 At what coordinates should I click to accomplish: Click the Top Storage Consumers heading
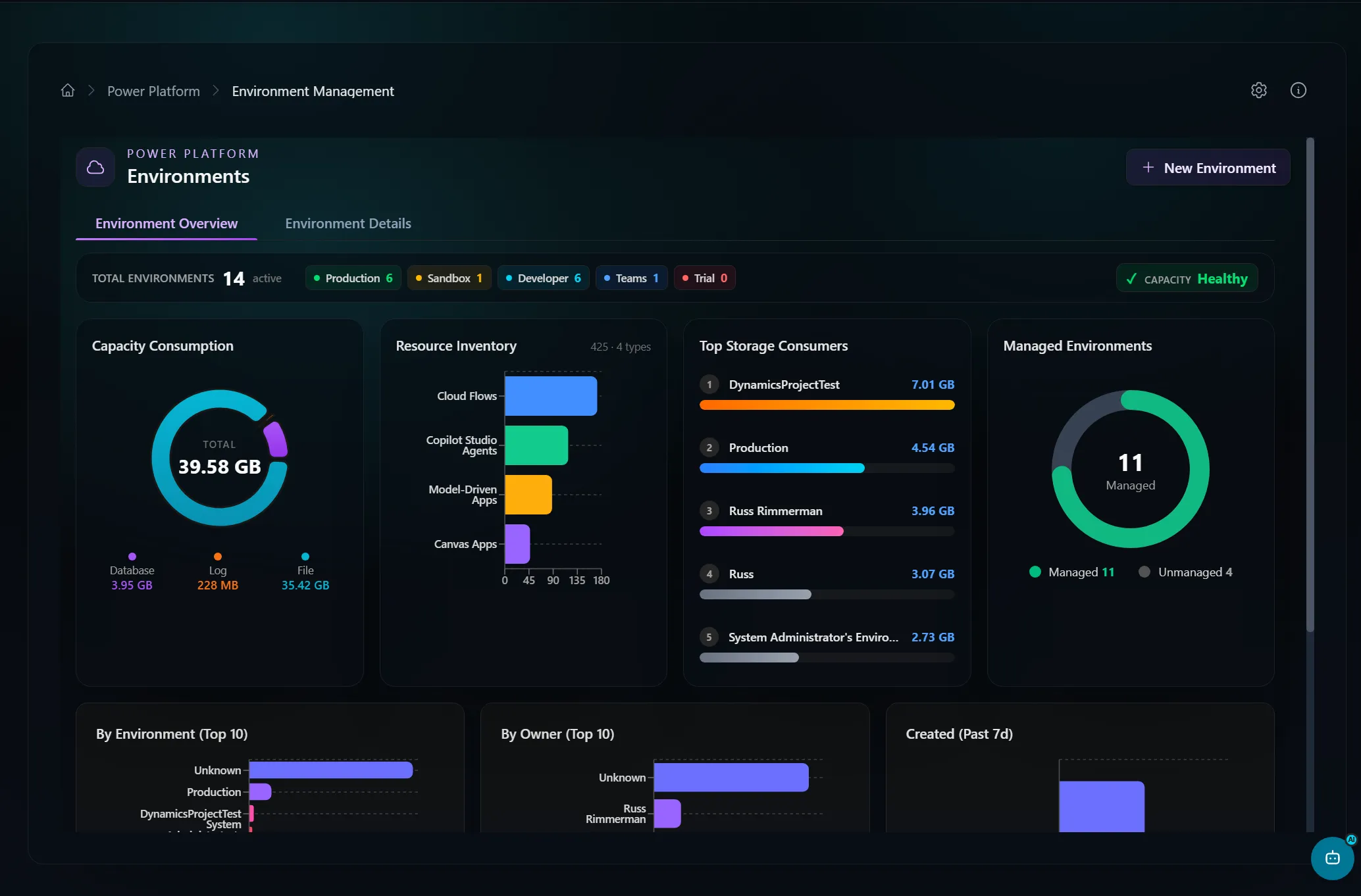tap(773, 346)
